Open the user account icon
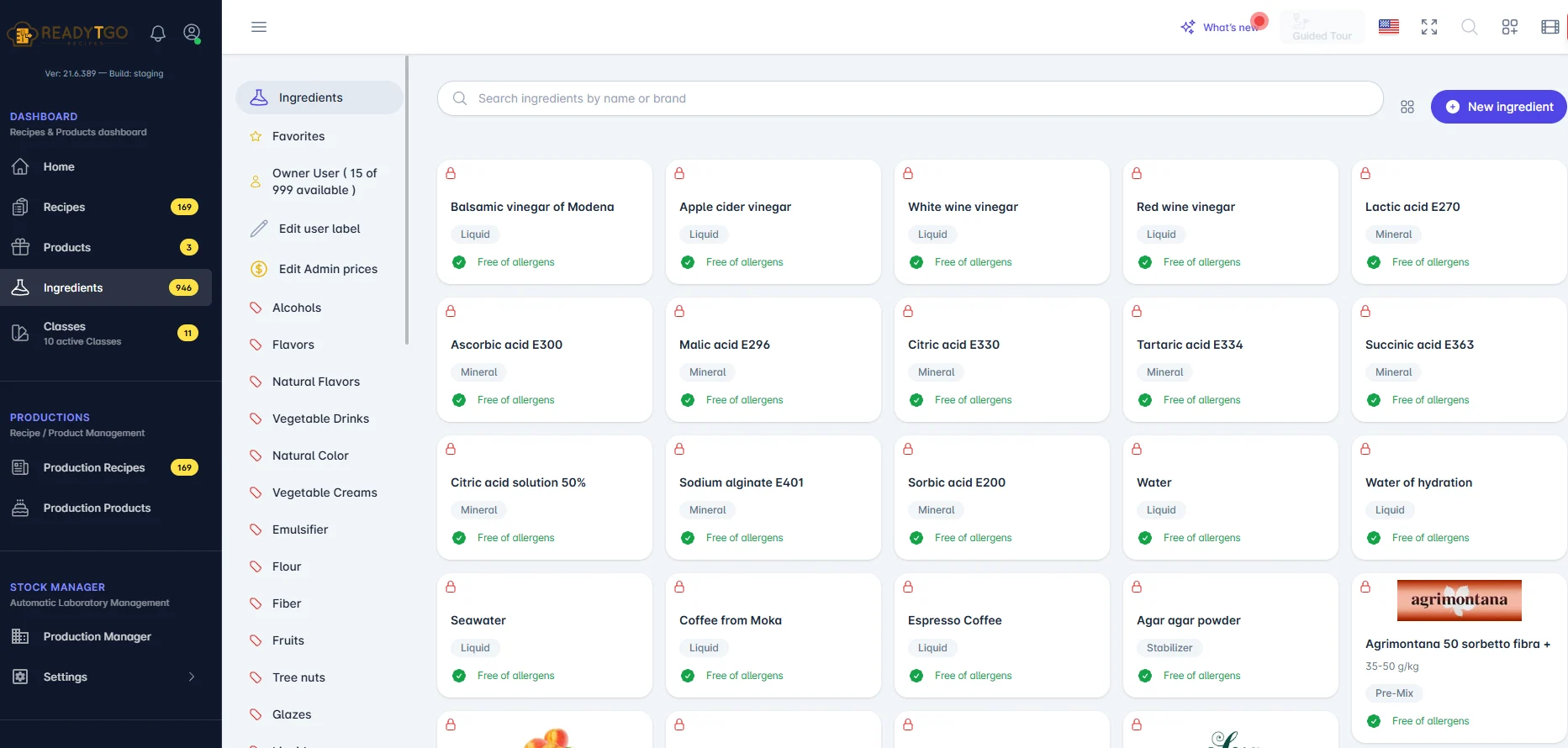The height and width of the screenshot is (748, 1568). [x=192, y=33]
